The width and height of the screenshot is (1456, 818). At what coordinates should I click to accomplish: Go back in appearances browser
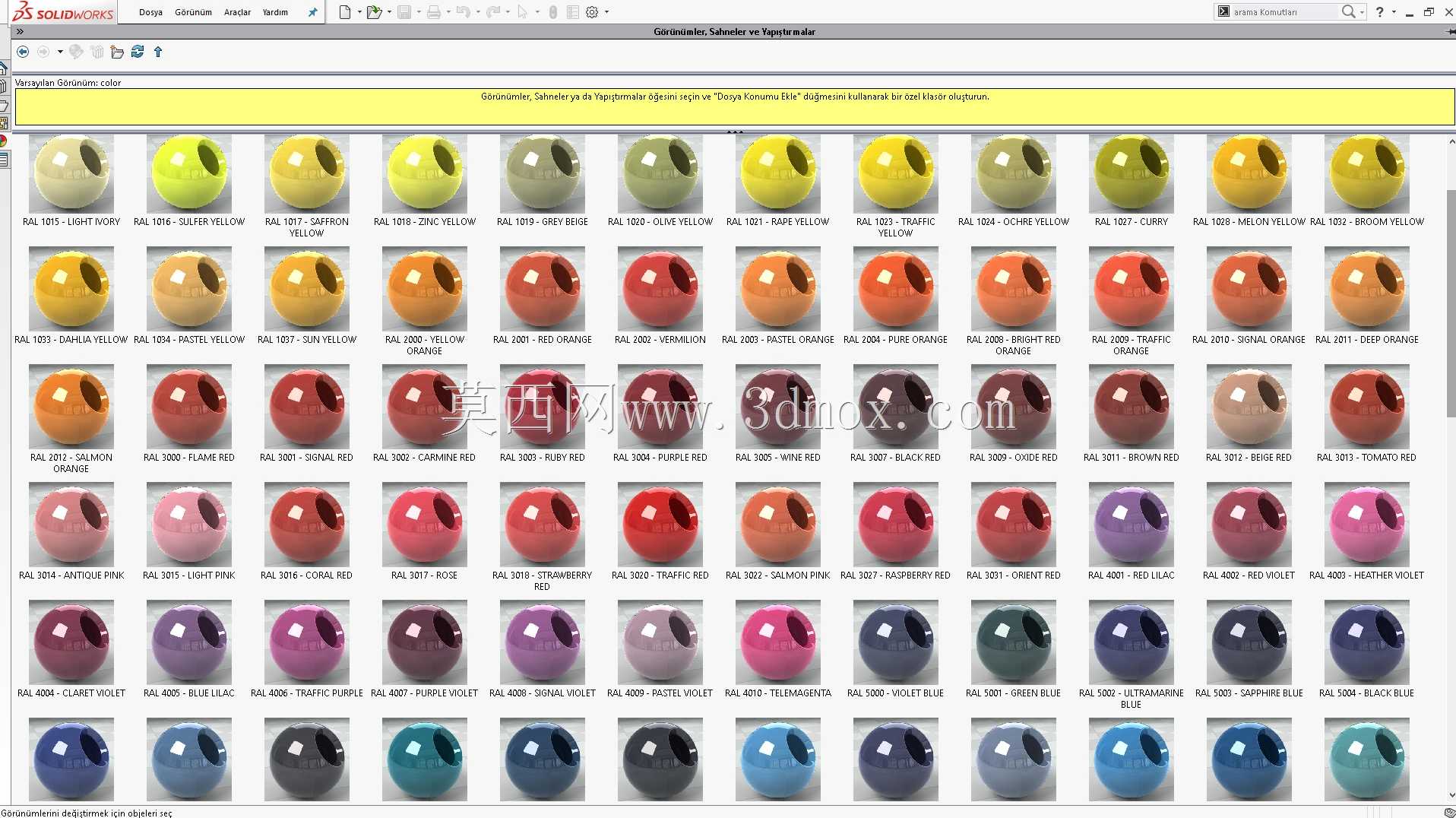pyautogui.click(x=23, y=52)
